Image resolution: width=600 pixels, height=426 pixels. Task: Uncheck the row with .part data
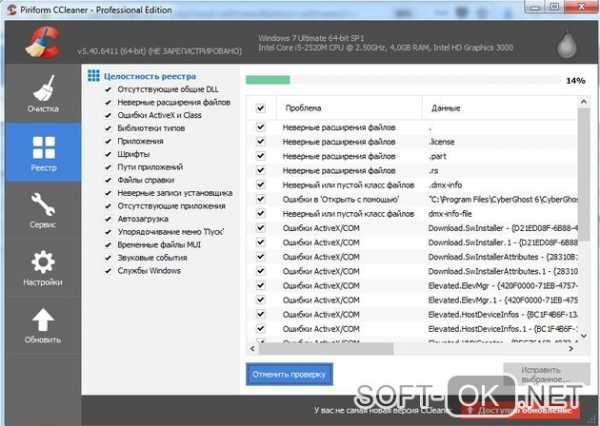point(261,156)
